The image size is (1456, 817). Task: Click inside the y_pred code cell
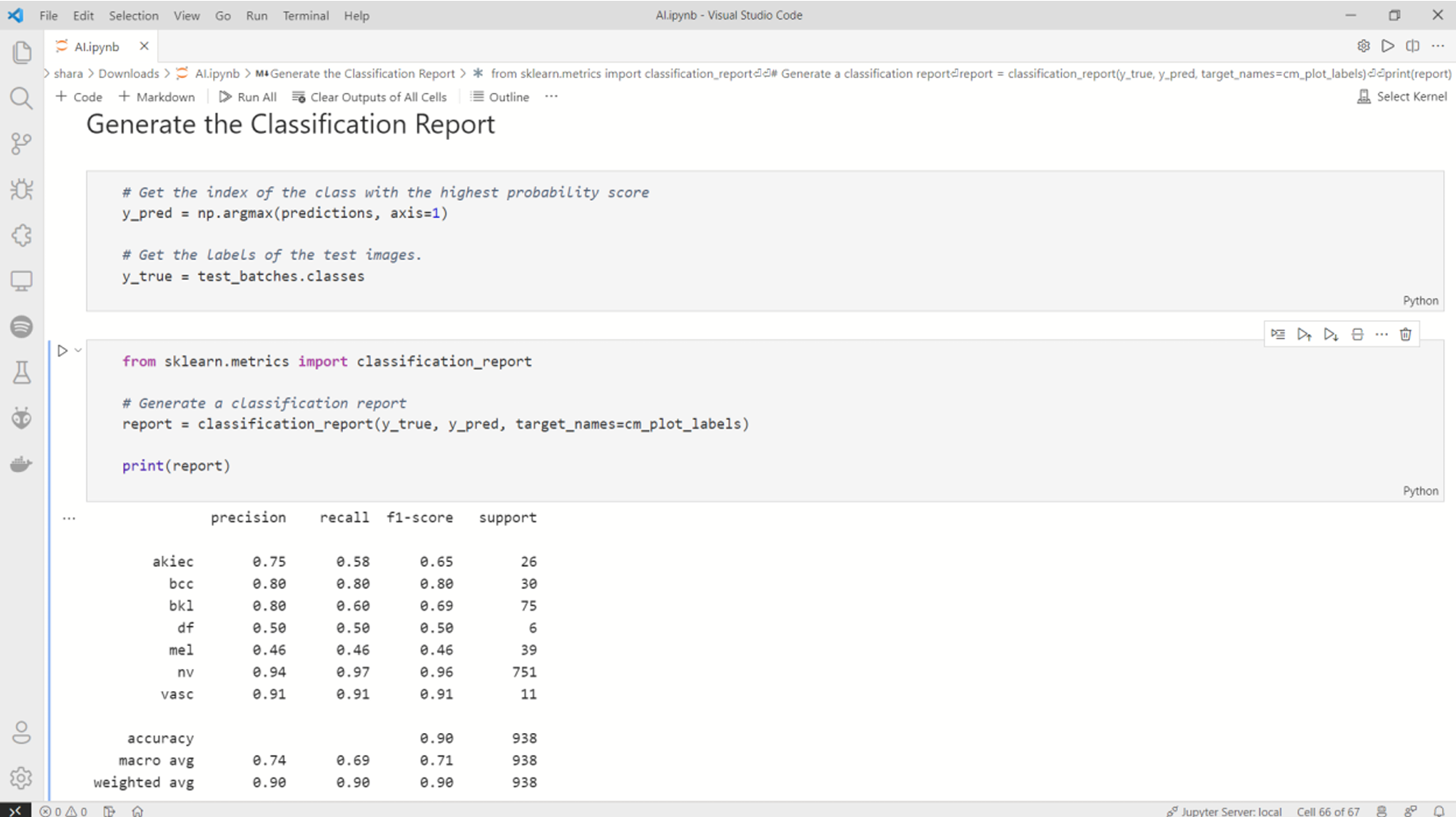point(765,241)
